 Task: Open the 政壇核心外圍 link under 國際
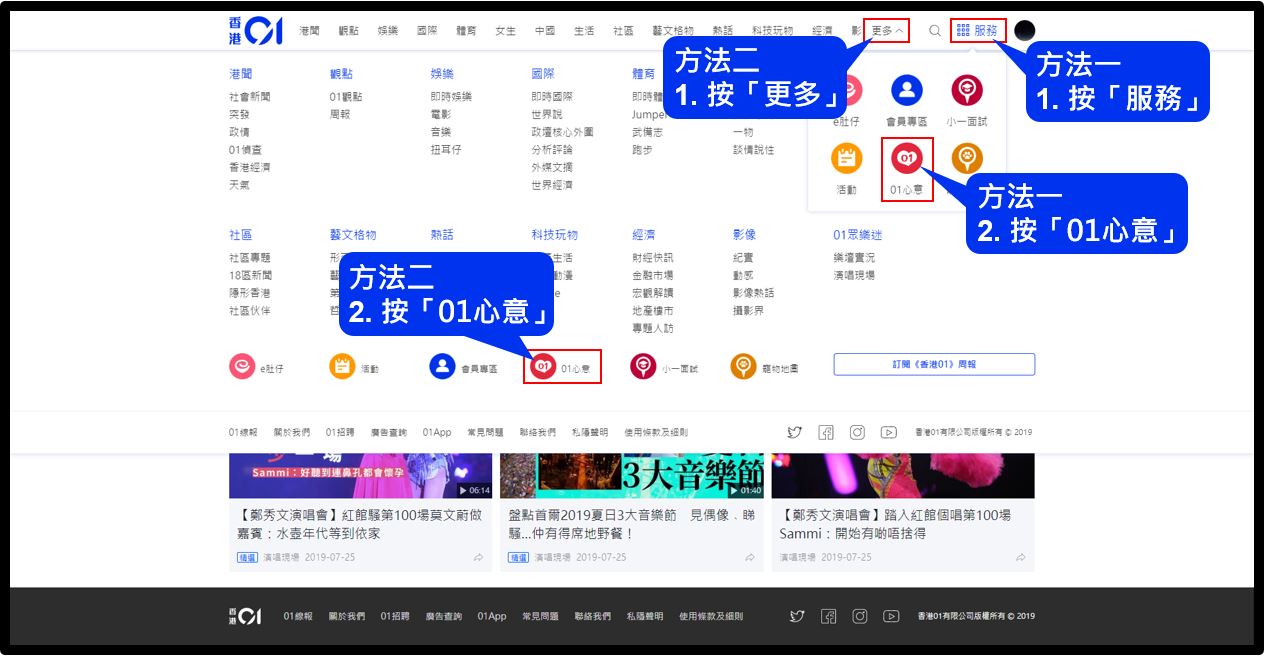pyautogui.click(x=562, y=132)
